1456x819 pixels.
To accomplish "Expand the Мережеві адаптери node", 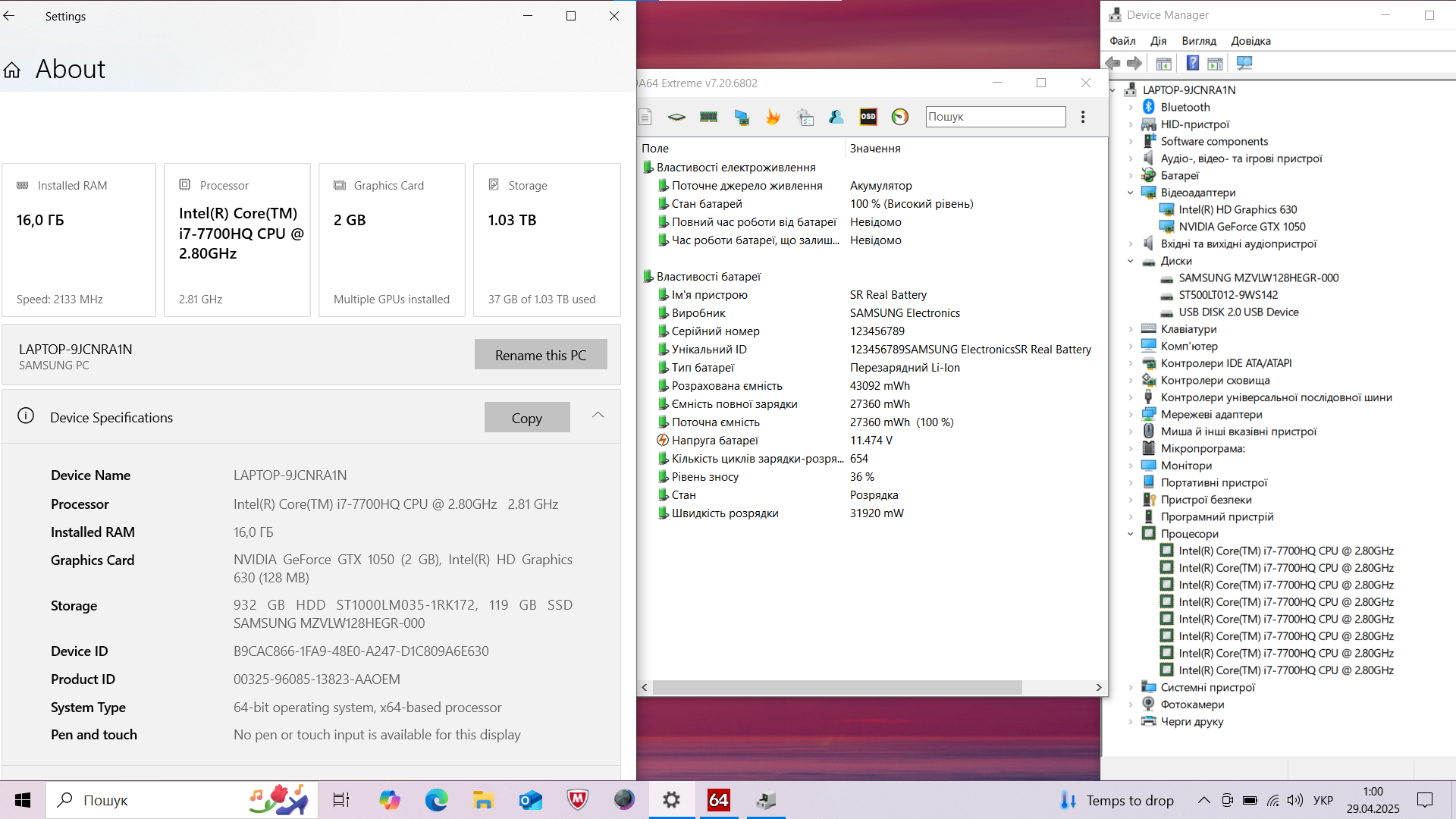I will coord(1131,415).
